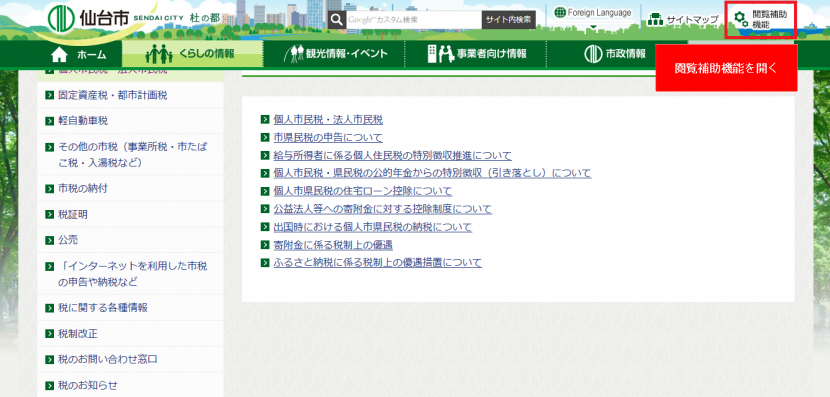Open 税のお問い合わせ窓口 sidebar item

[x=130, y=360]
